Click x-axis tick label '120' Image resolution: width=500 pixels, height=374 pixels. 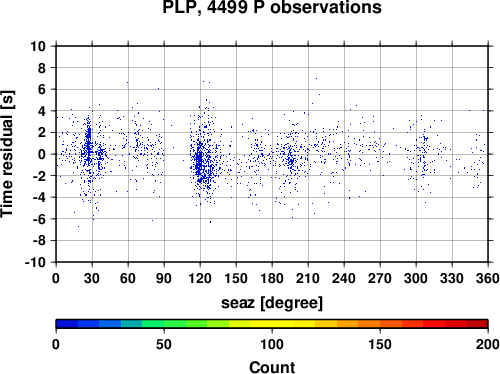(x=200, y=278)
